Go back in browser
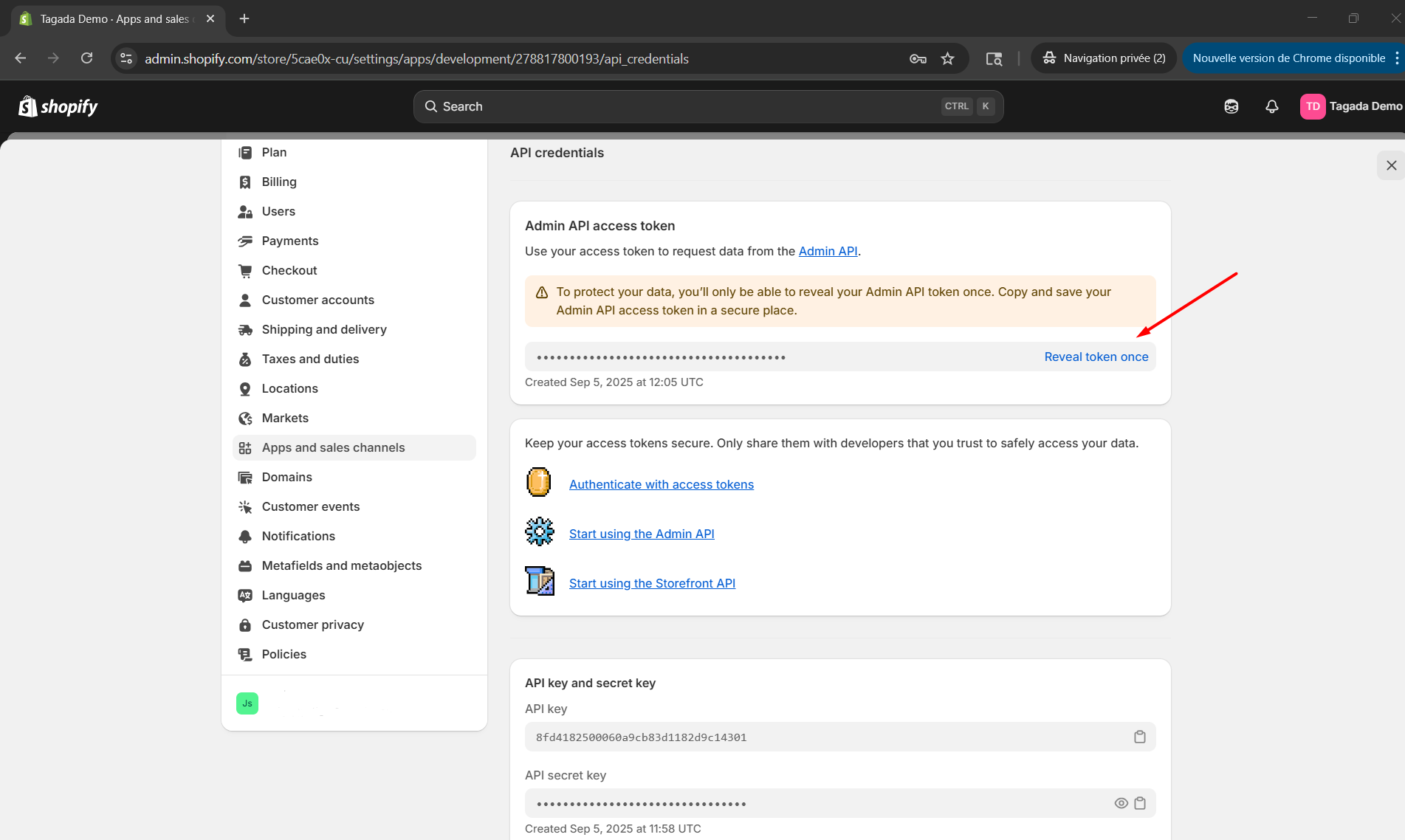This screenshot has height=840, width=1405. click(21, 58)
